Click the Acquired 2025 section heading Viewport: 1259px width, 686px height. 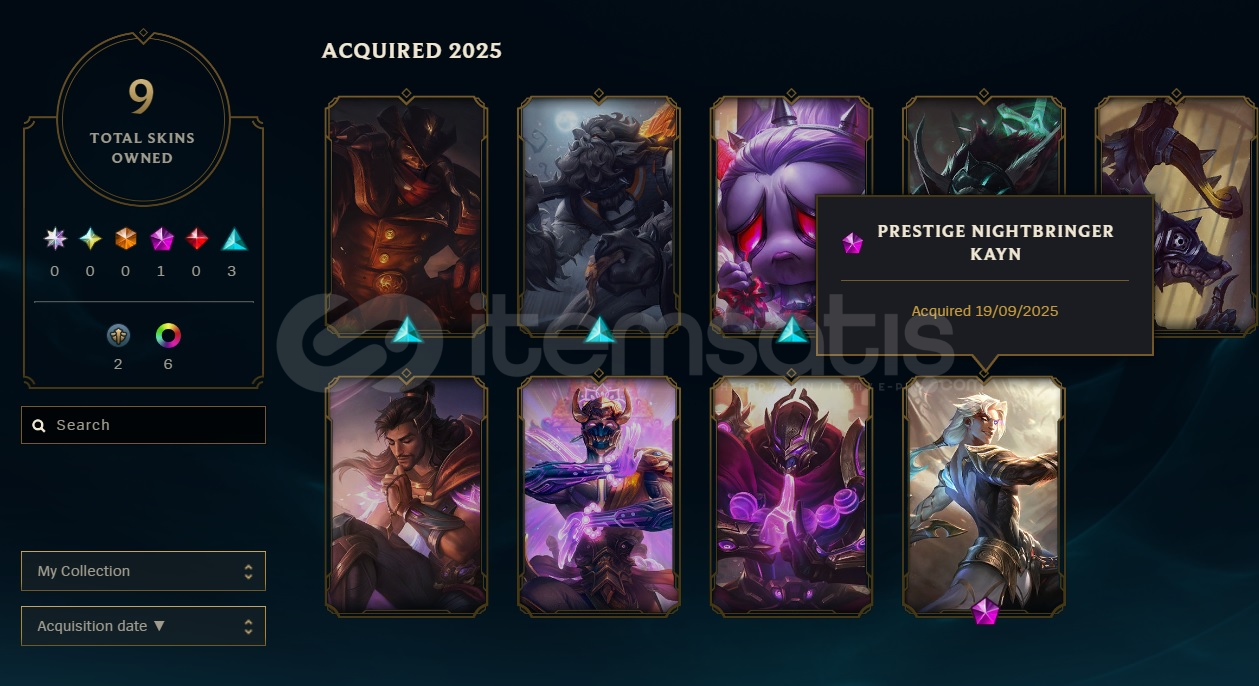[412, 50]
